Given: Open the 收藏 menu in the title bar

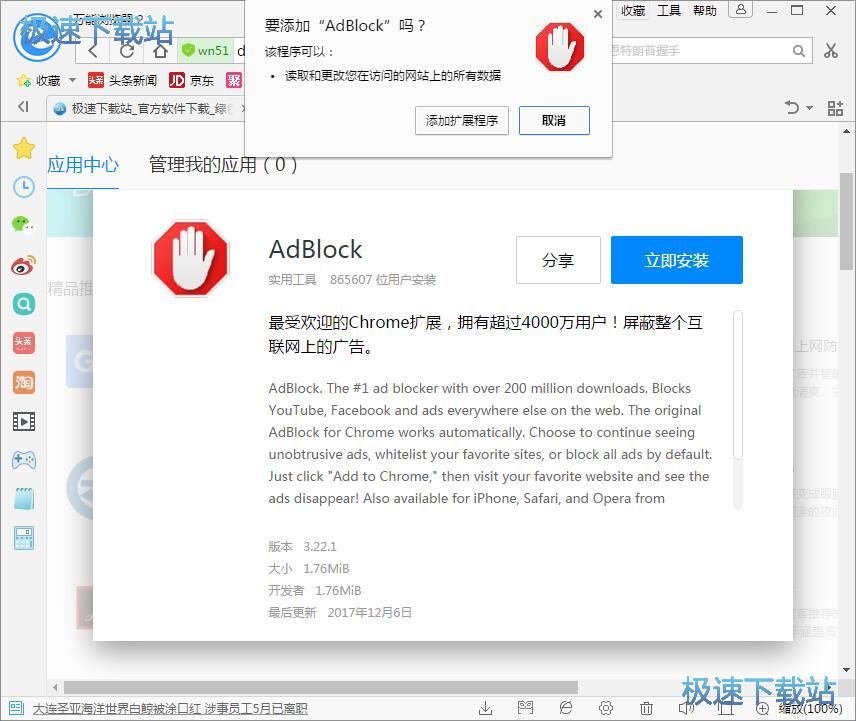Looking at the screenshot, I should [633, 10].
